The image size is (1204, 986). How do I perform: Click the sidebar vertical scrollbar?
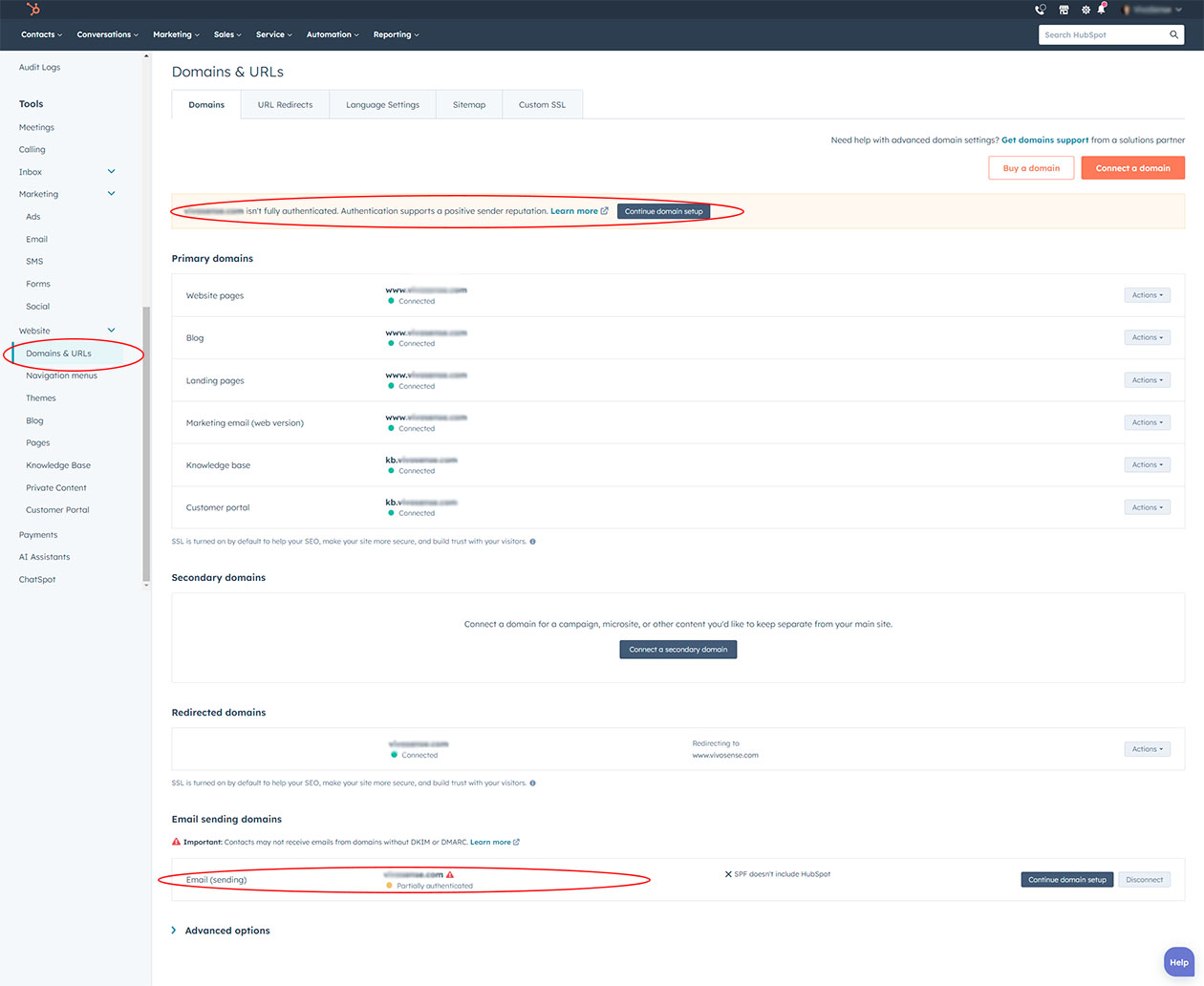pyautogui.click(x=146, y=444)
